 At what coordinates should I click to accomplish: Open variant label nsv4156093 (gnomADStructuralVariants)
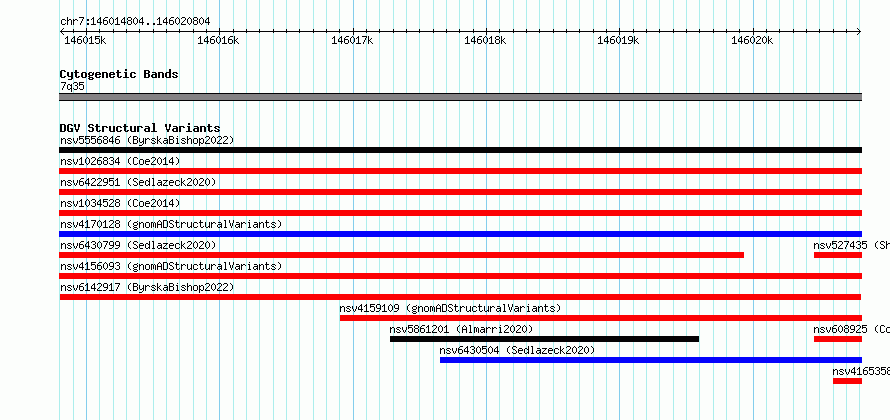(x=171, y=266)
